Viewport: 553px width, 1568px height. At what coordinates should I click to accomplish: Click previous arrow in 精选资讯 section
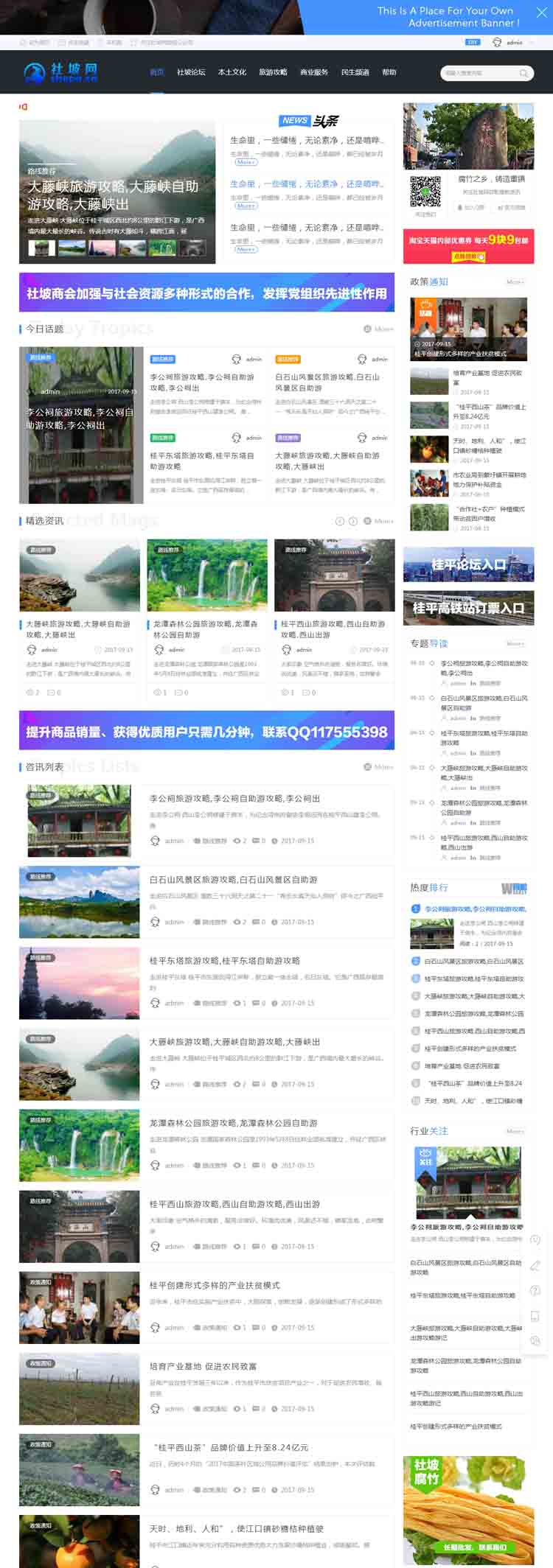[x=340, y=521]
